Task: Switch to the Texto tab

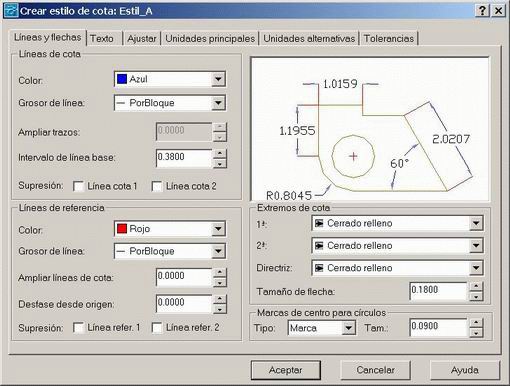Action: pyautogui.click(x=102, y=39)
